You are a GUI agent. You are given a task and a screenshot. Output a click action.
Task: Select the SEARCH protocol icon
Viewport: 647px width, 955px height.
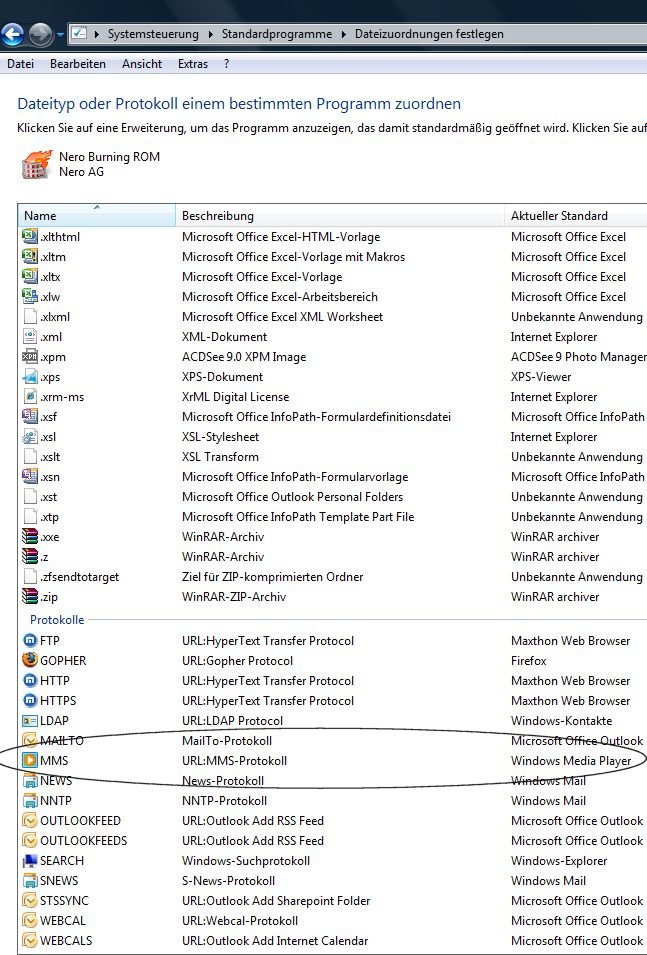point(30,861)
